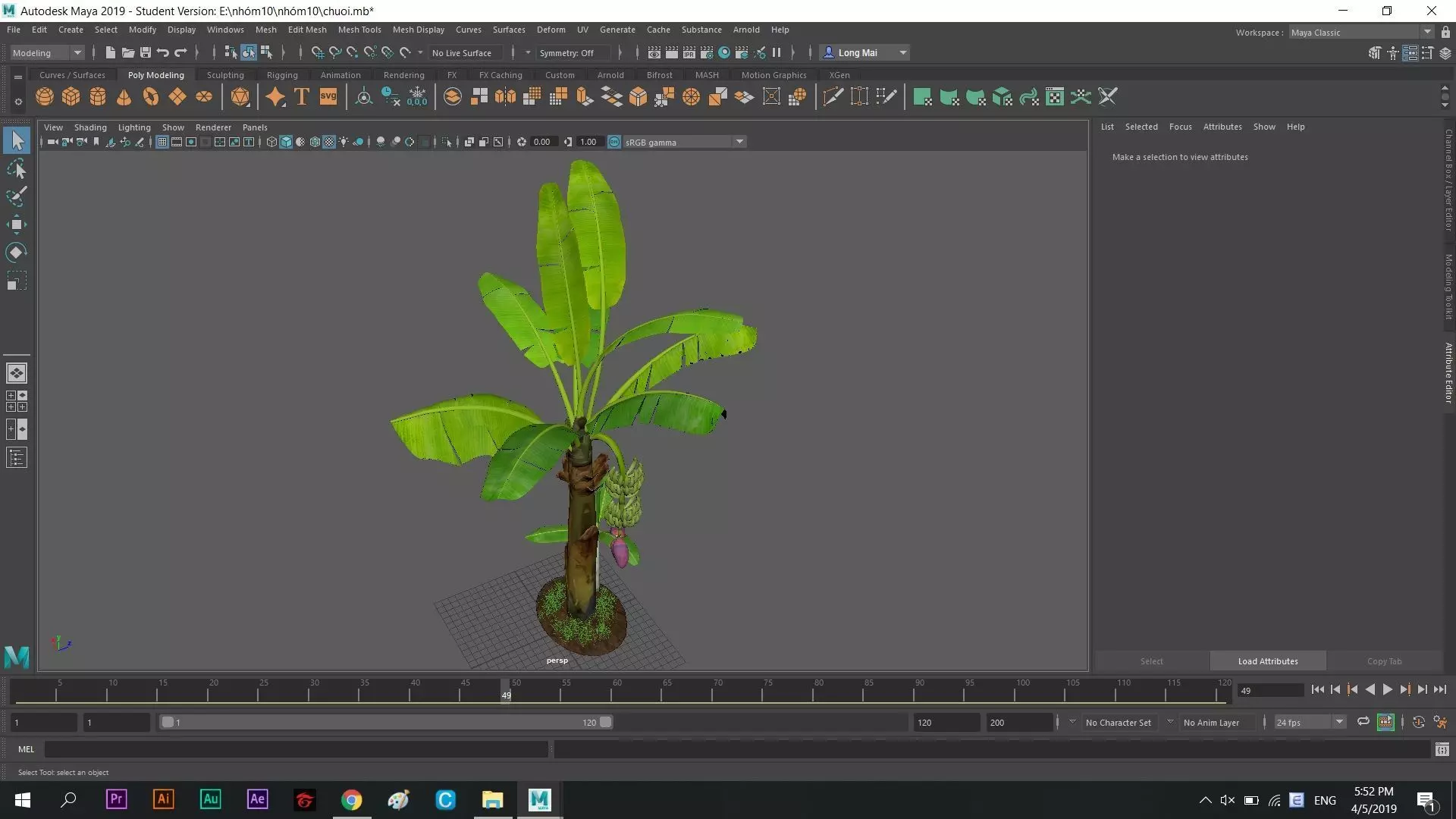Viewport: 1456px width, 819px height.
Task: Select the Move tool in toolbox
Action: point(17,224)
